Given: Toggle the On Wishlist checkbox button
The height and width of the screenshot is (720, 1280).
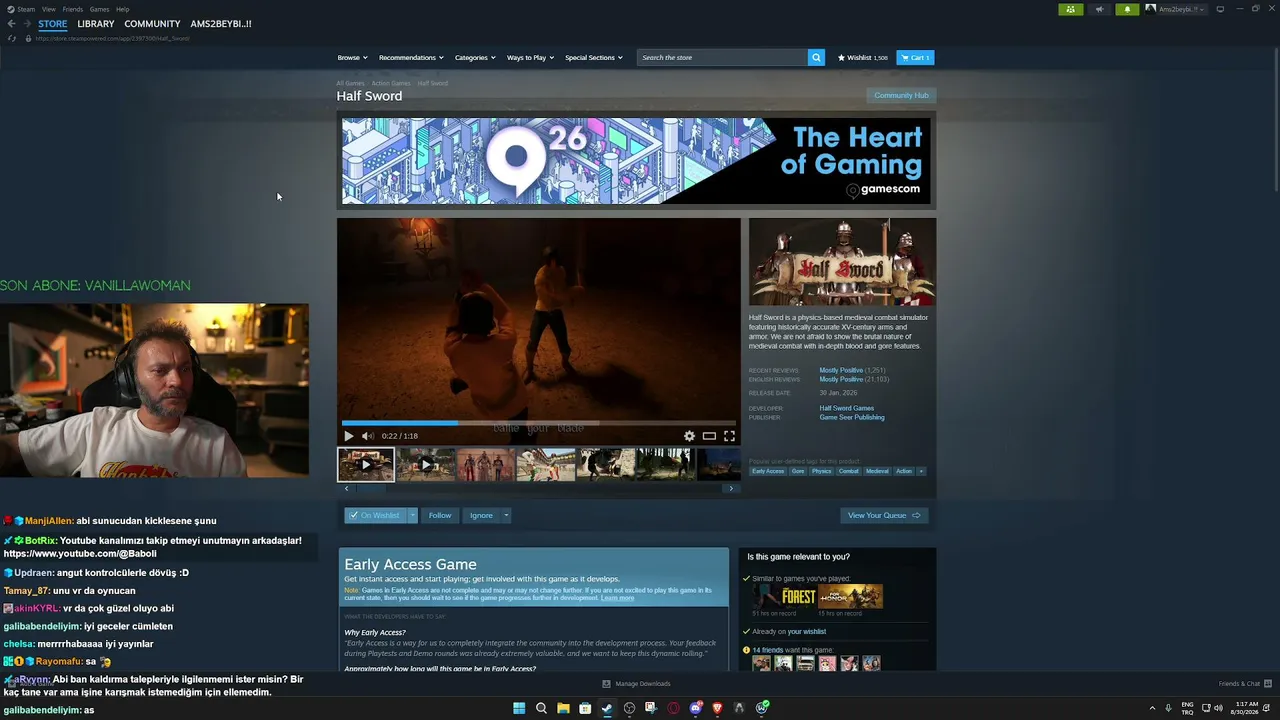Looking at the screenshot, I should (375, 515).
